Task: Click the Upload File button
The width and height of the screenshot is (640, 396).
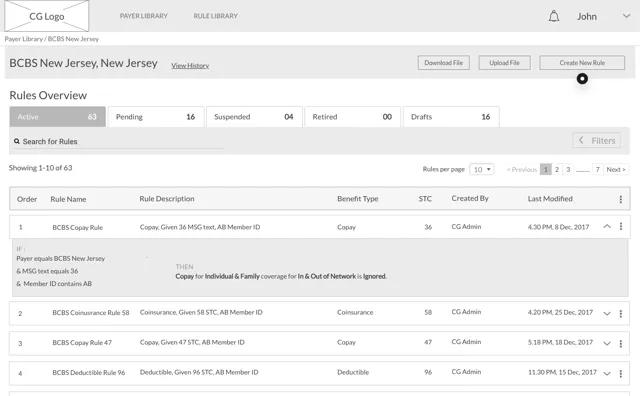Action: click(x=504, y=63)
